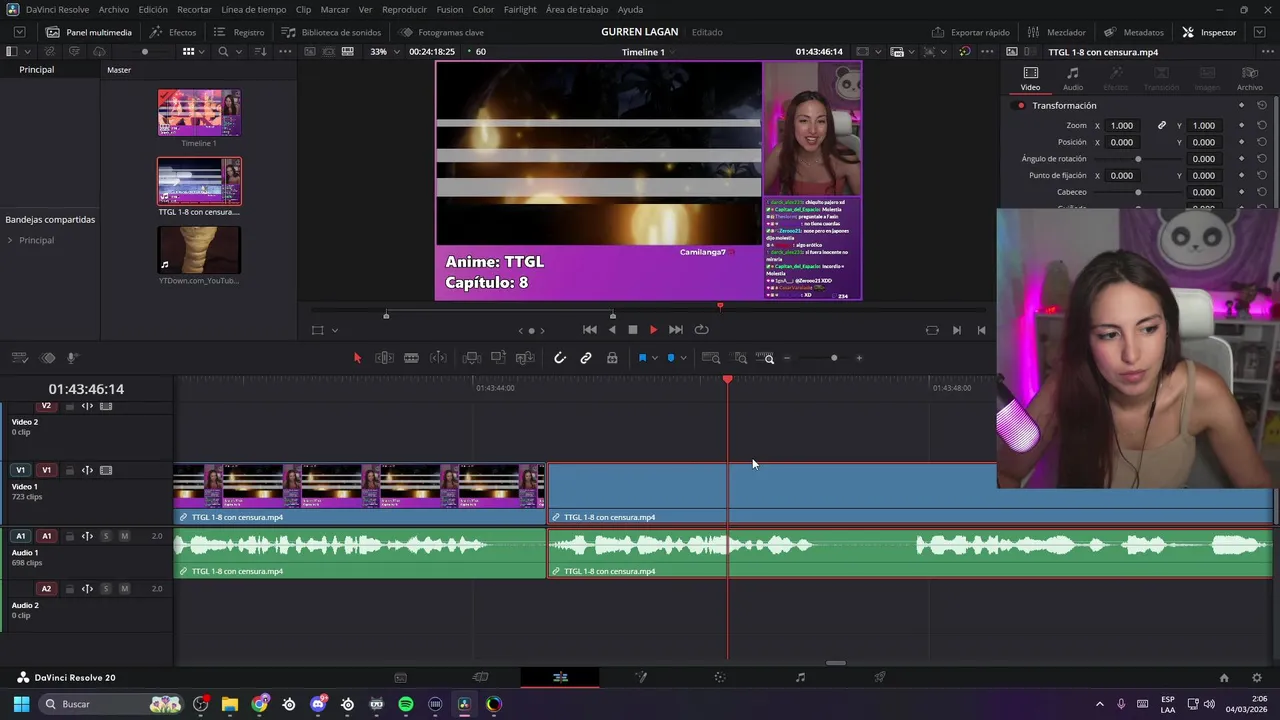
Task: Open Mezclador panel
Action: pyautogui.click(x=1055, y=32)
